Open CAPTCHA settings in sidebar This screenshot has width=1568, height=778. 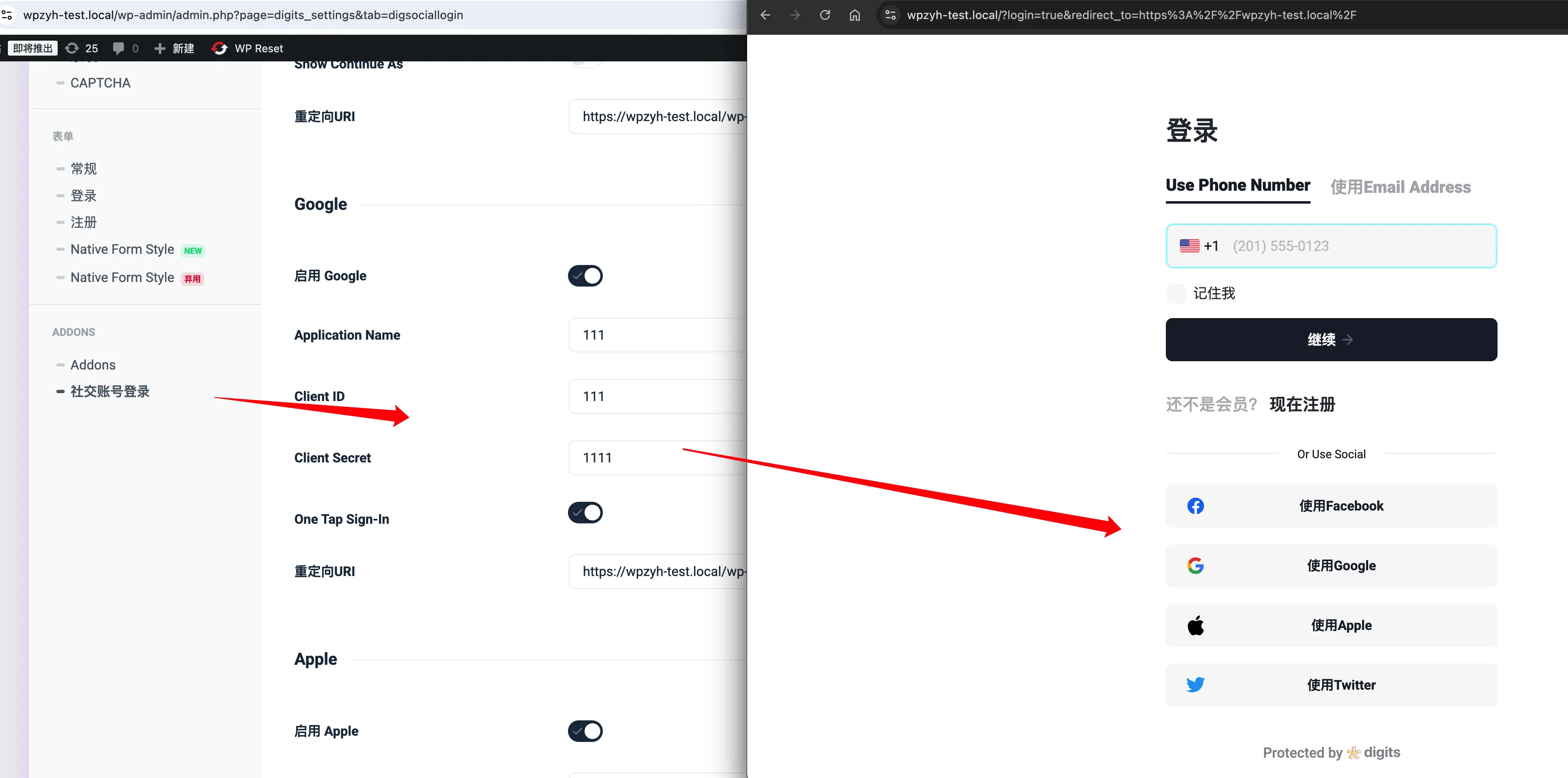pos(100,83)
